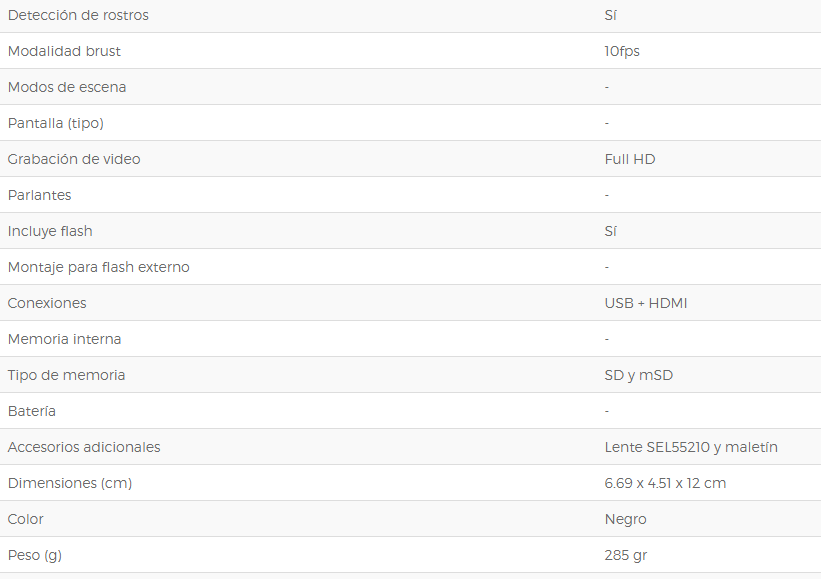Click the Incluye flash label
This screenshot has width=821, height=579.
coord(50,231)
